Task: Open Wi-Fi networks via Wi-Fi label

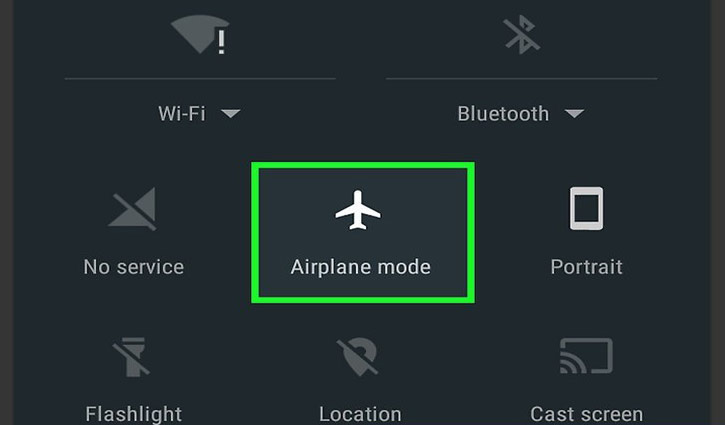Action: 182,114
